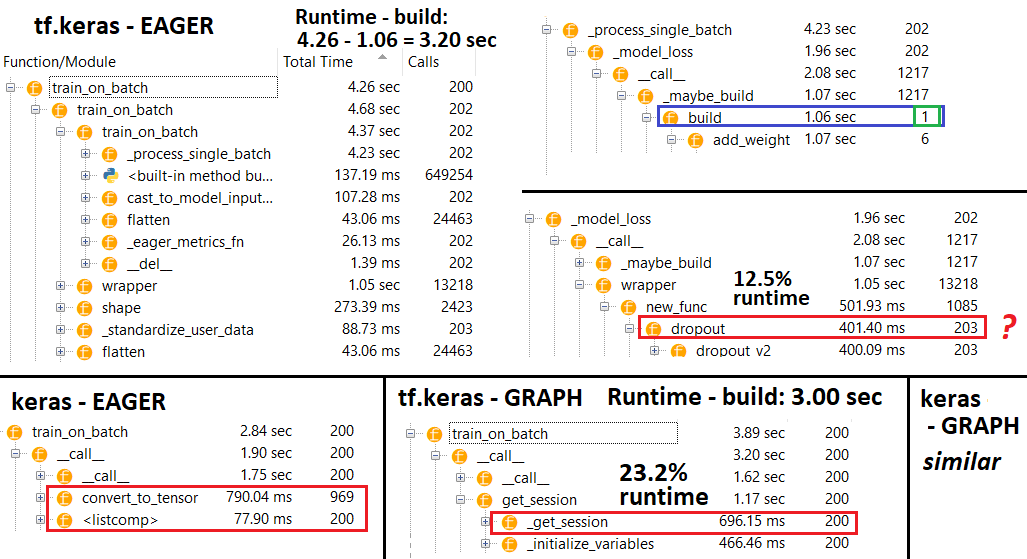Expand the built-in method node
Viewport: 1027px width, 559px height.
85,176
